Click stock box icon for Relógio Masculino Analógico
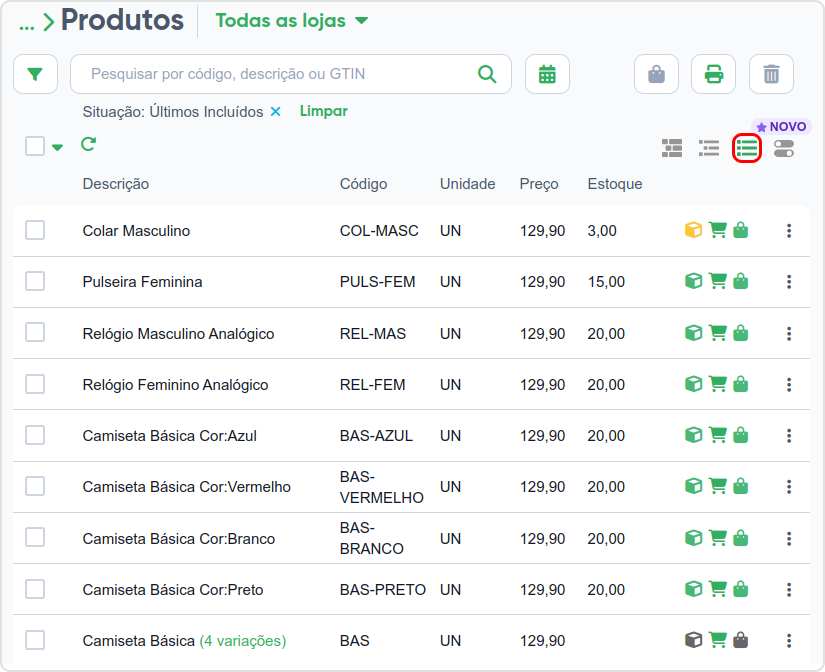825x672 pixels. point(693,333)
